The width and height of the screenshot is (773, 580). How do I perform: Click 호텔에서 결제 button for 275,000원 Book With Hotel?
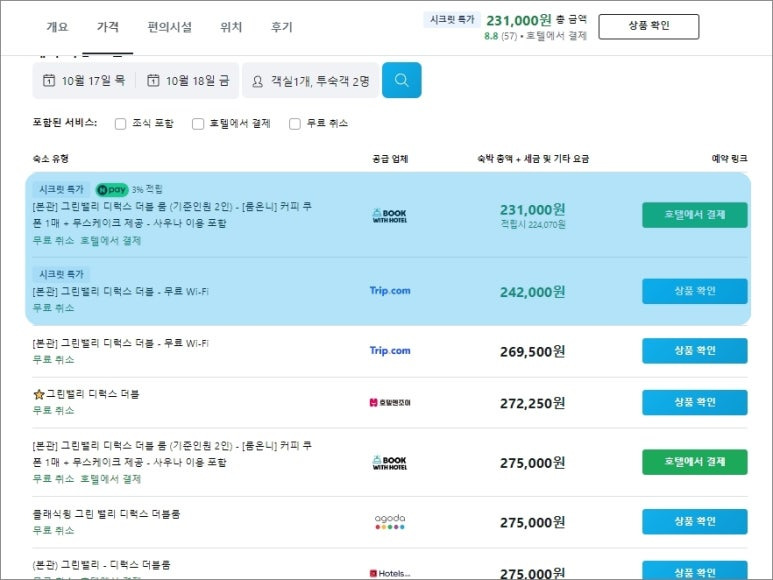695,462
